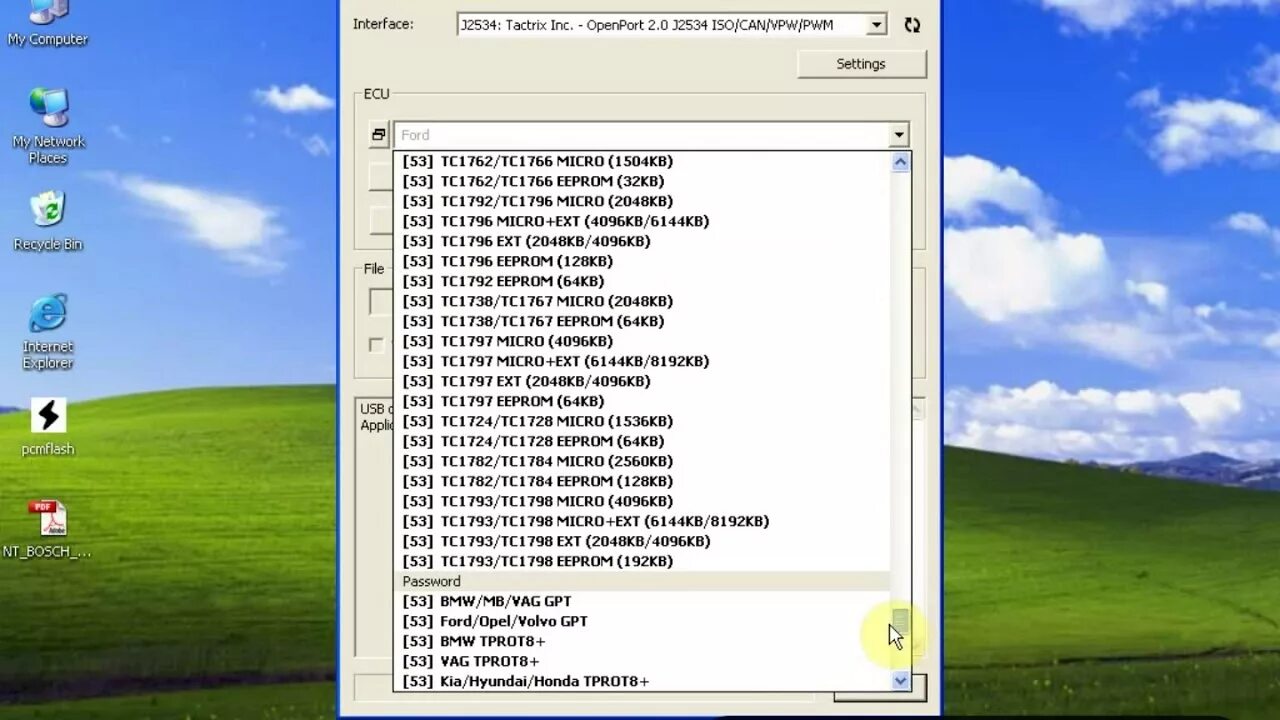This screenshot has width=1280, height=720.
Task: Open the Recycle Bin desktop icon
Action: tap(48, 221)
